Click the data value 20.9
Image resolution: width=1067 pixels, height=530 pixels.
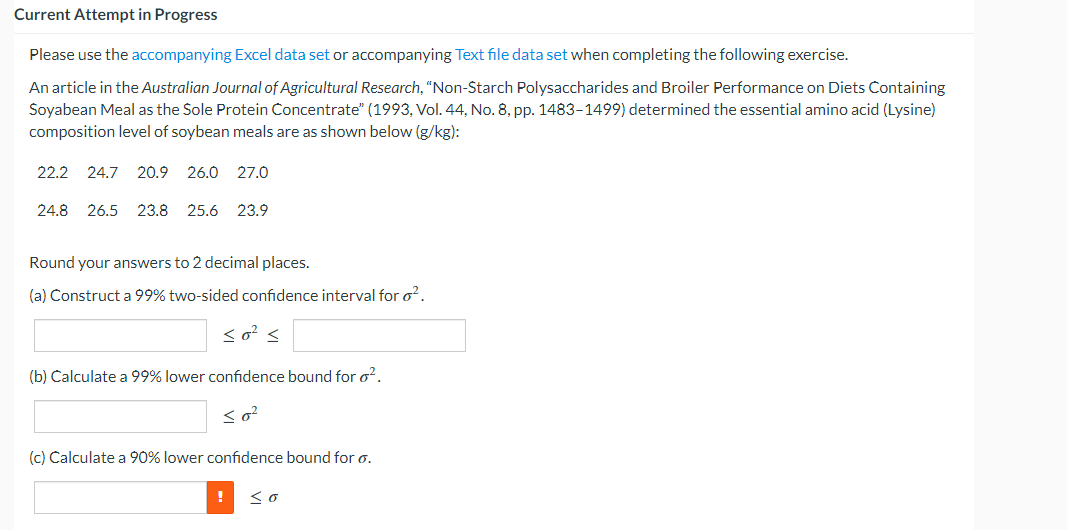(152, 173)
